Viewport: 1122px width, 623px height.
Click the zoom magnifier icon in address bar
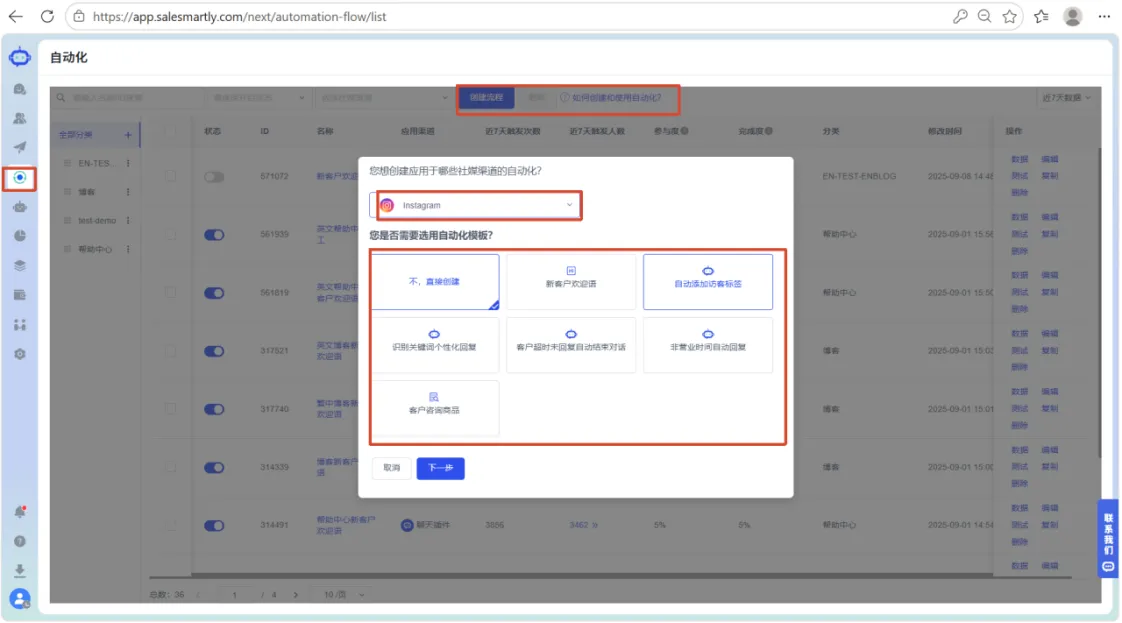coord(985,16)
